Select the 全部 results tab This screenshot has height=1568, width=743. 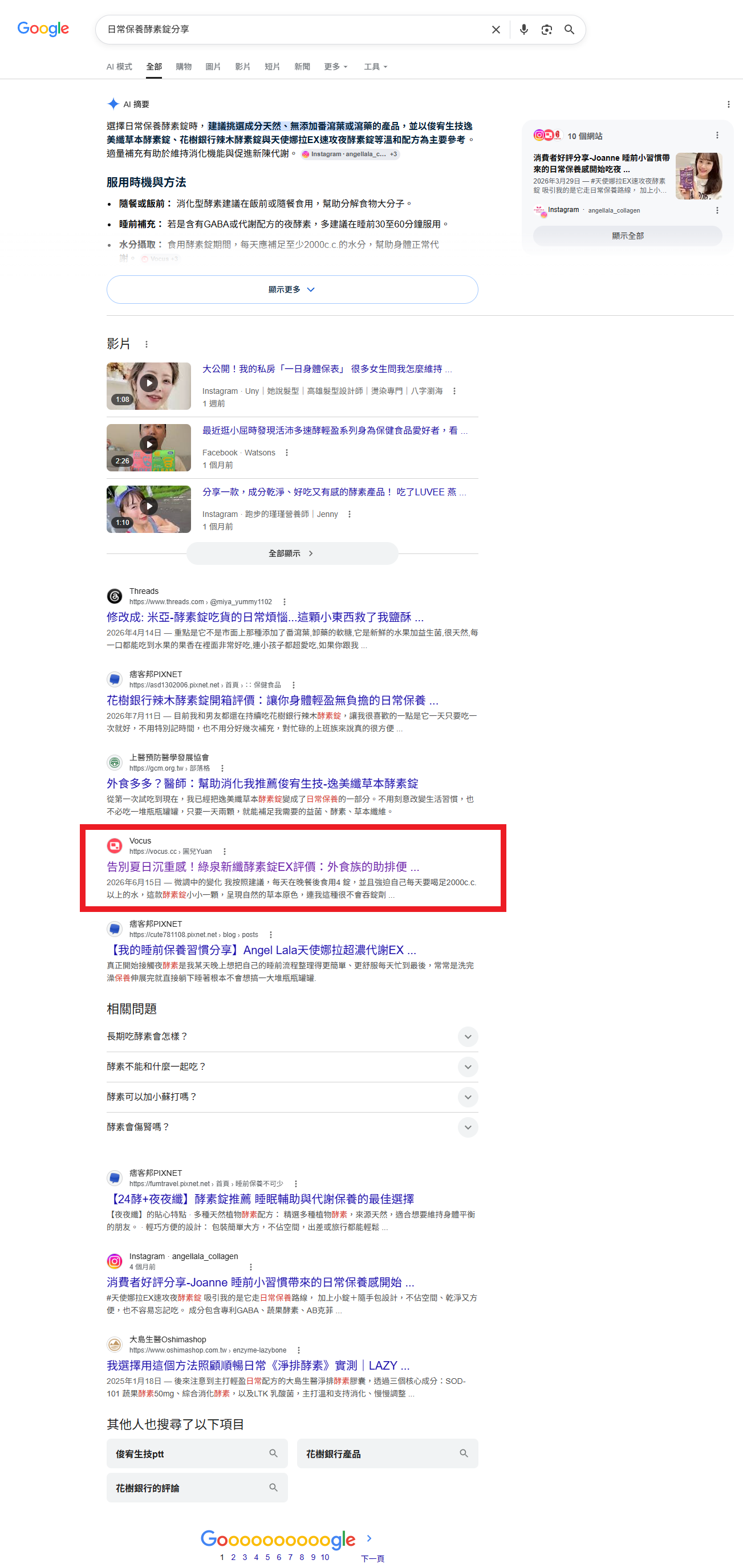click(154, 67)
